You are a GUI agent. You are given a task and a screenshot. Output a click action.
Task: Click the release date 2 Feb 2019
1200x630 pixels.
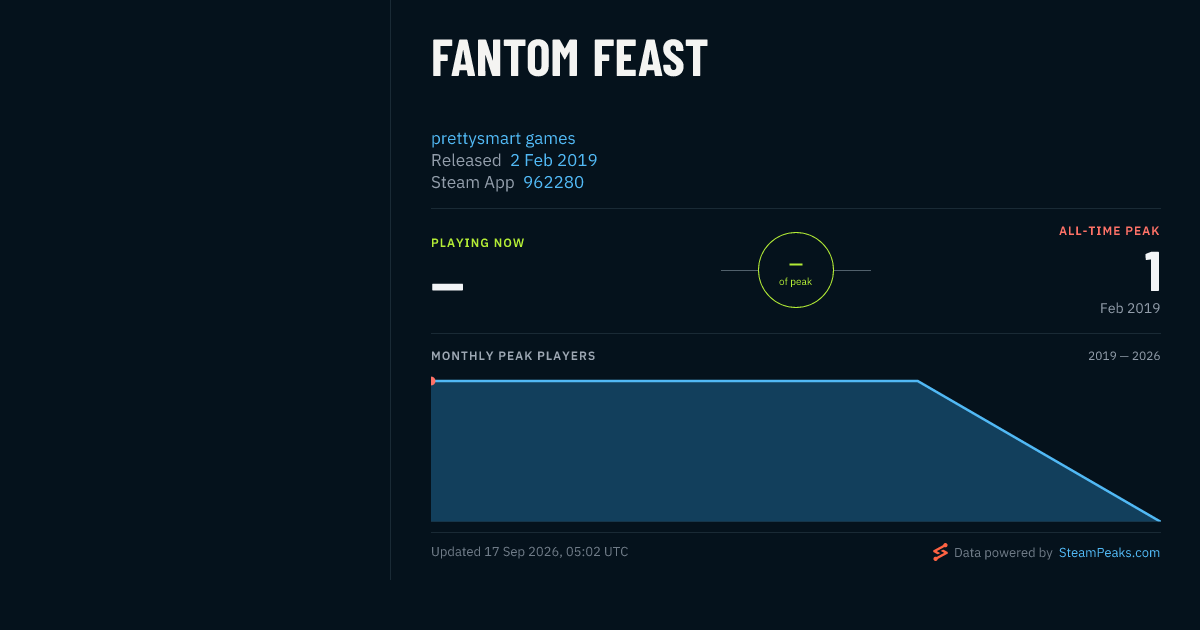(x=554, y=160)
